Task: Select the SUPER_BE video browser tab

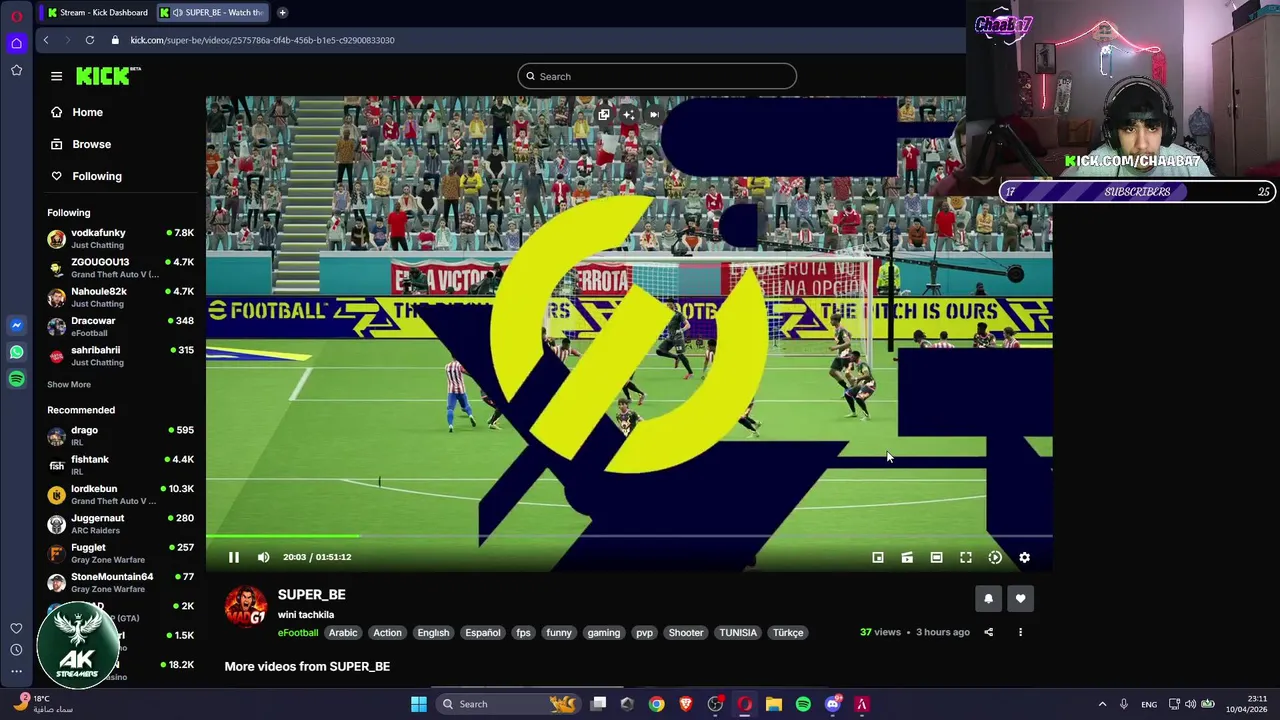Action: coord(214,12)
